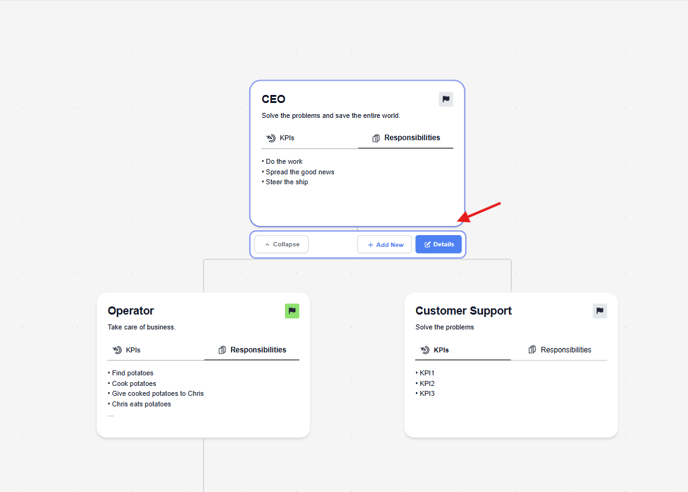This screenshot has height=492, width=688.
Task: Add a new role under CEO
Action: [385, 244]
